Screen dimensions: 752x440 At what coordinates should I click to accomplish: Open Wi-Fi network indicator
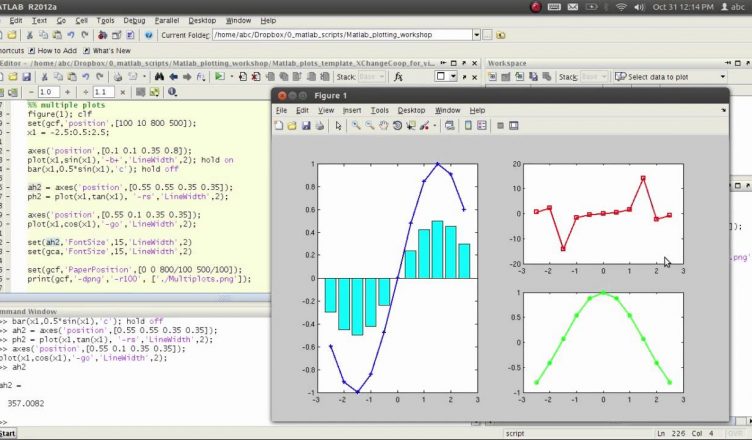coord(621,7)
